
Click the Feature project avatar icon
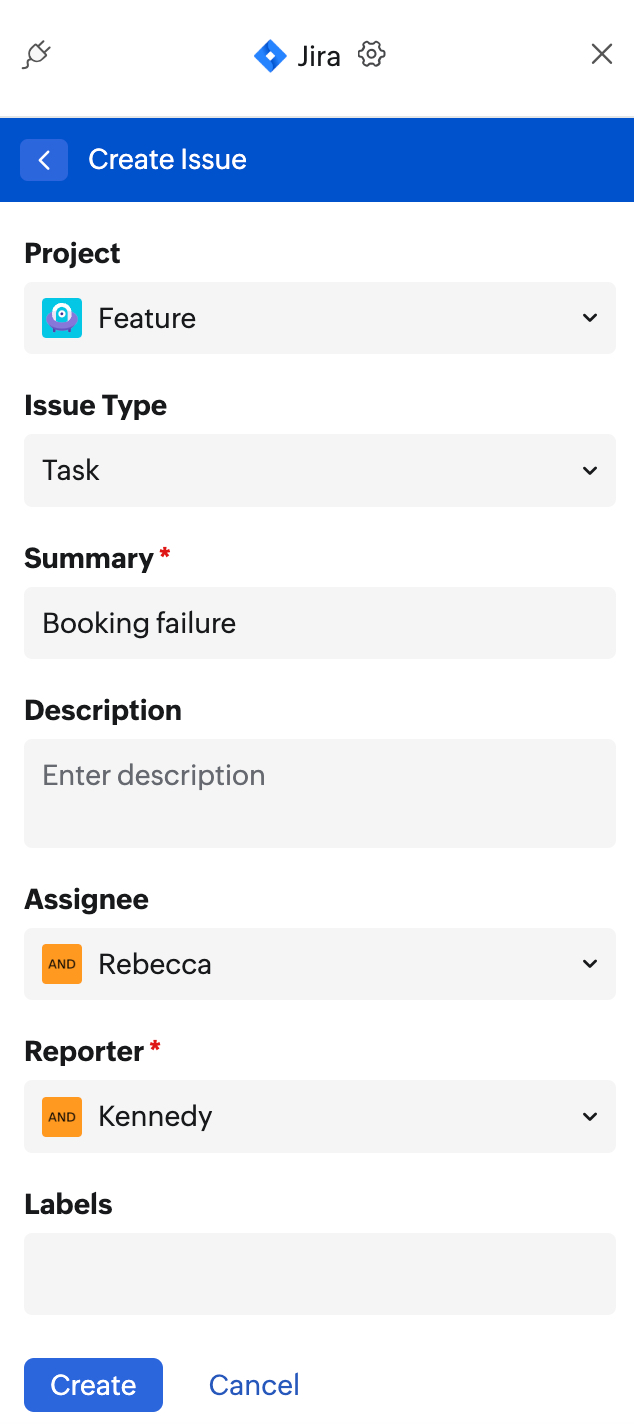pyautogui.click(x=61, y=317)
